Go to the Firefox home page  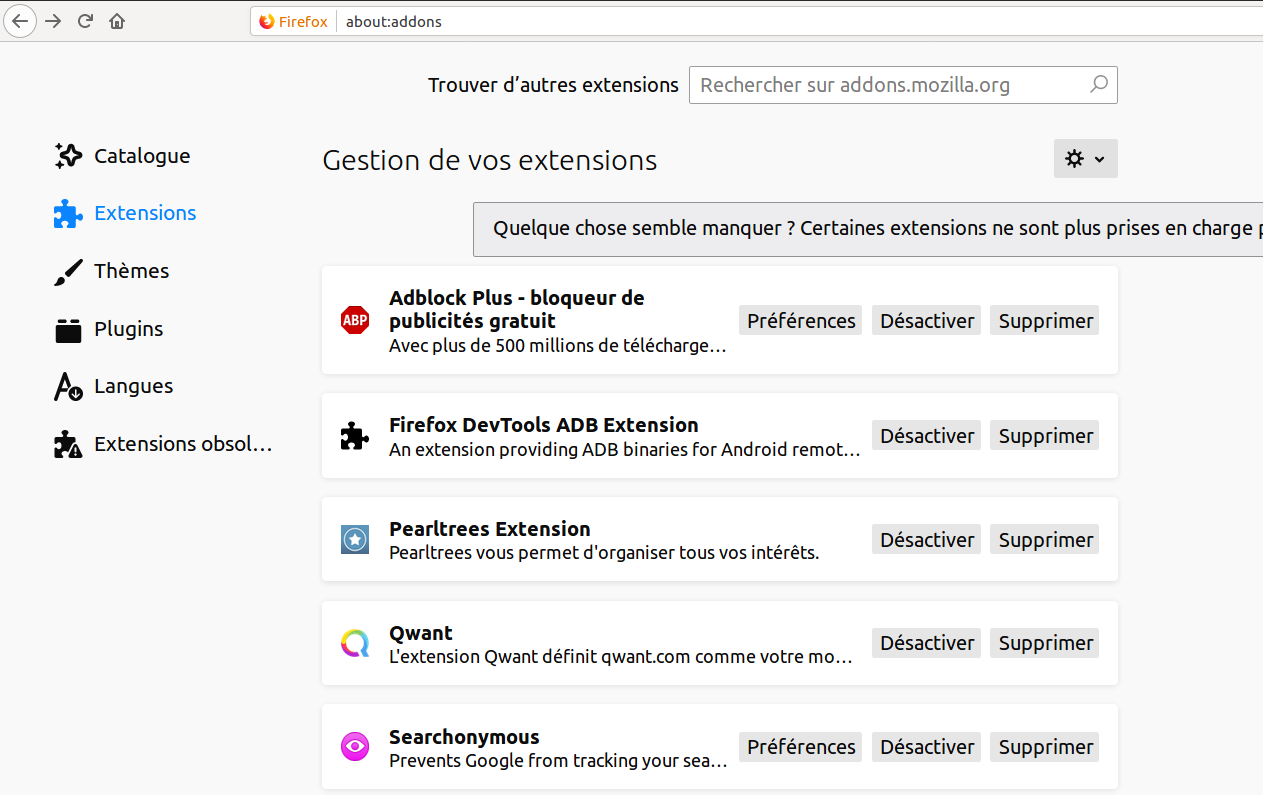[x=117, y=21]
